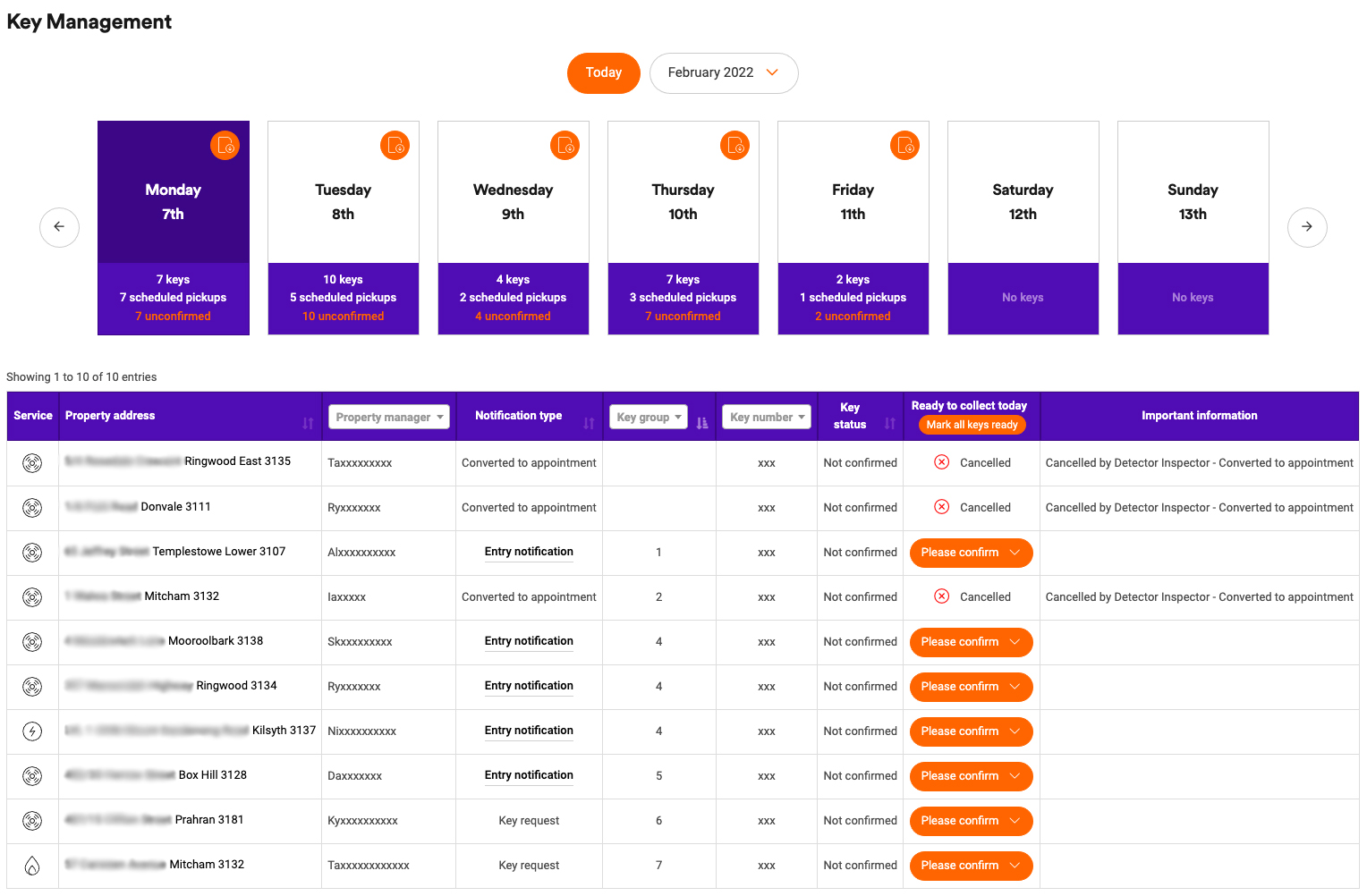Sort table by Key group sort icon
This screenshot has height=896, width=1367.
tap(702, 423)
